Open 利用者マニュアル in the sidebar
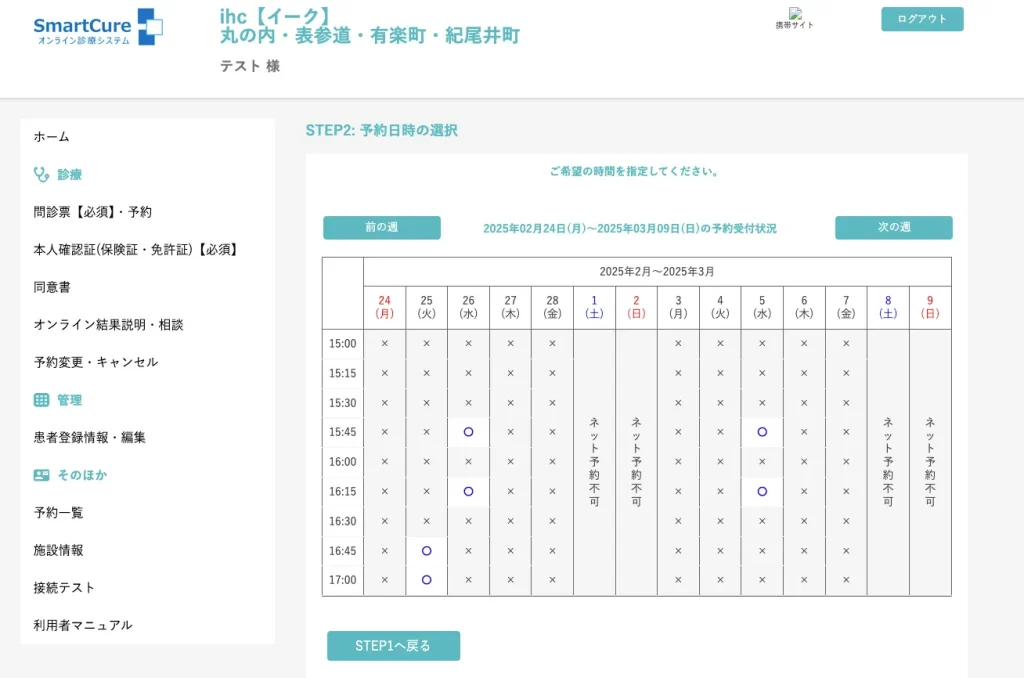Screen dimensions: 1024x678 (x=83, y=625)
